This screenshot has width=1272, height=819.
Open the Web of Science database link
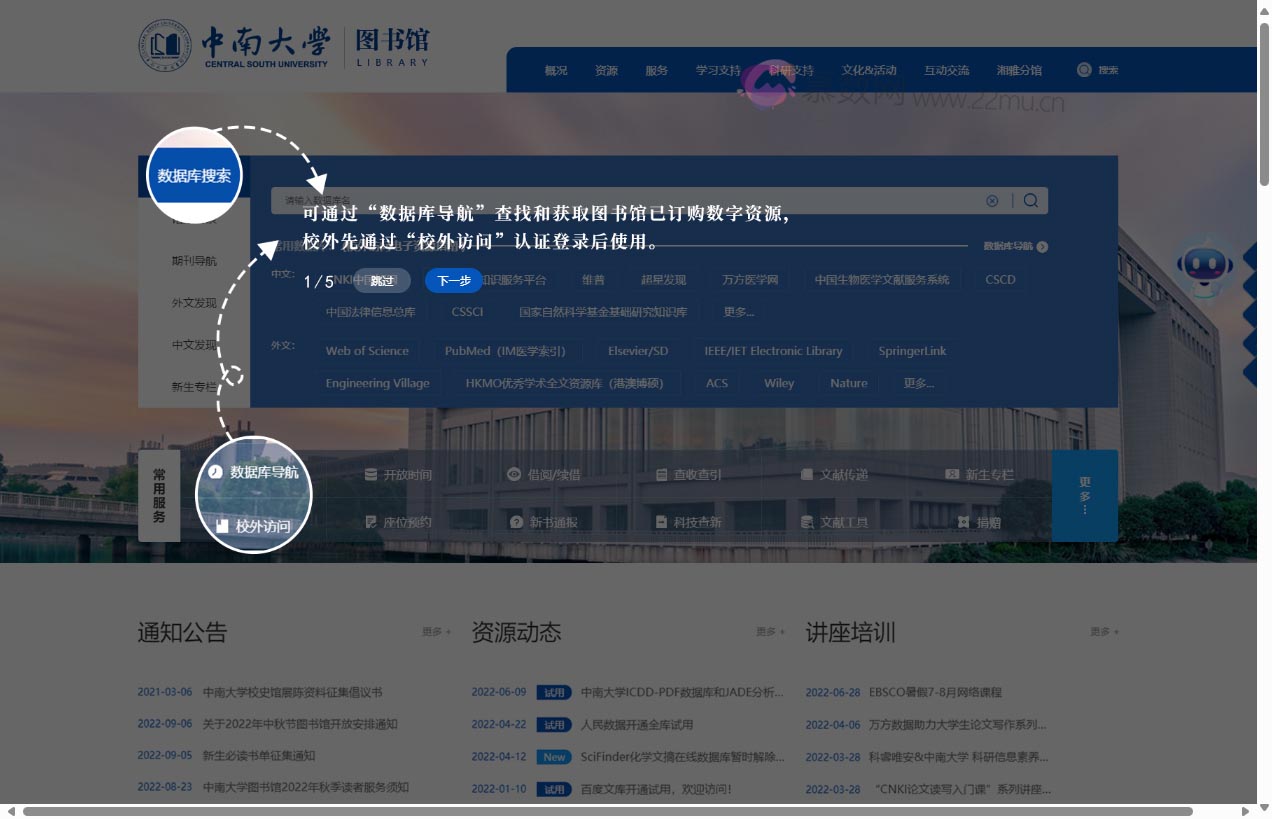[368, 351]
